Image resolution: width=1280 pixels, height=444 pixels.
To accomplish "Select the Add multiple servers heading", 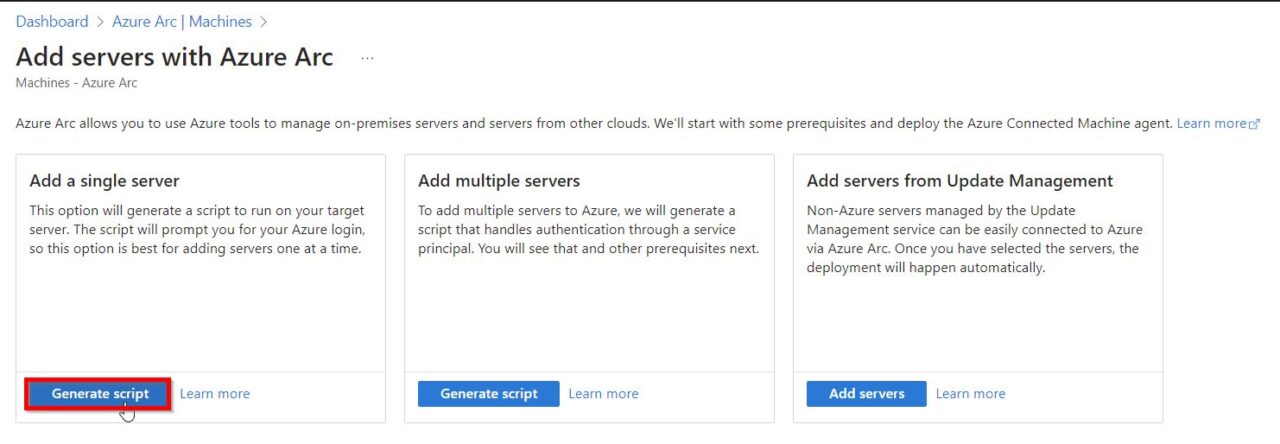I will coord(499,181).
